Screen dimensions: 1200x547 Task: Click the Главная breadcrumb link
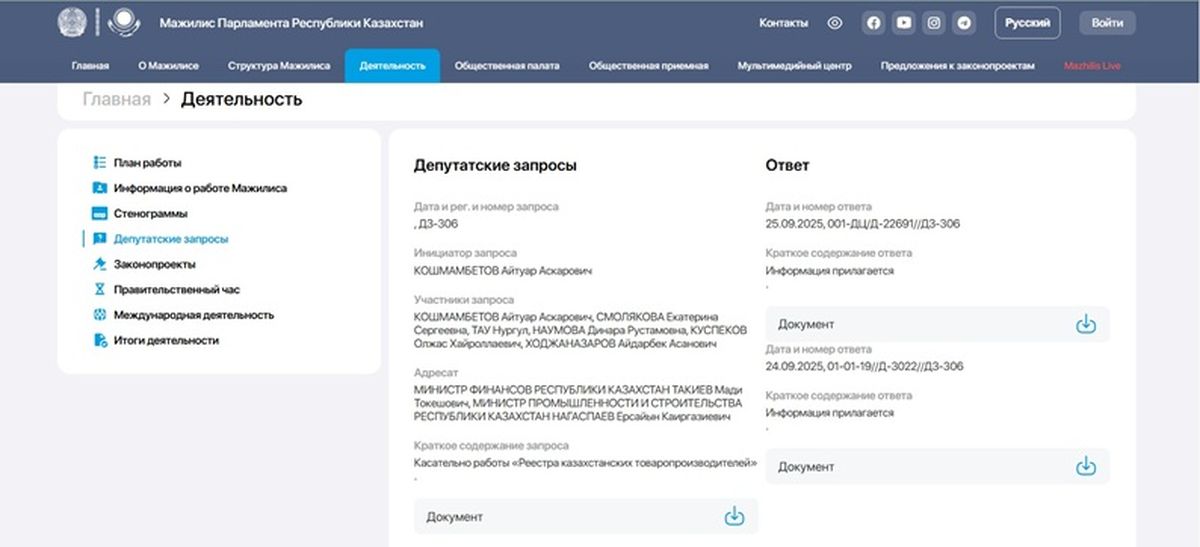click(x=117, y=99)
